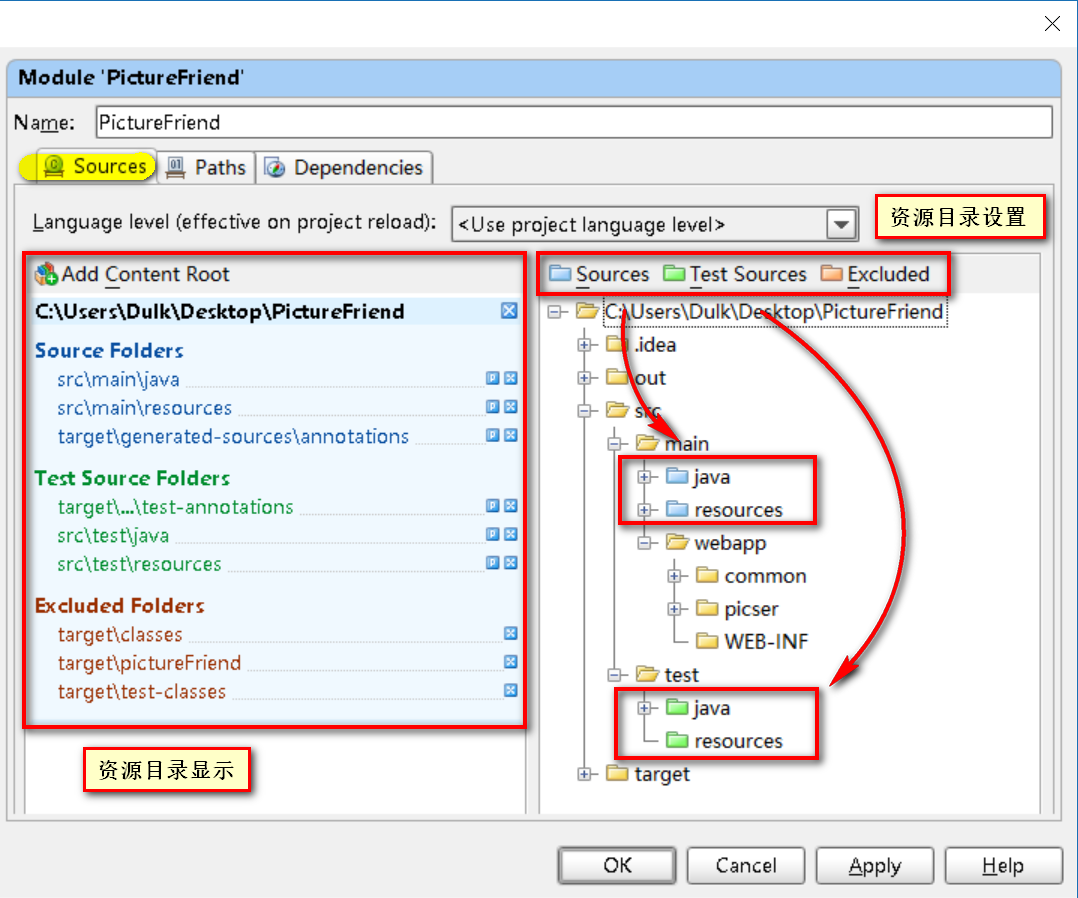Screen dimensions: 1078x898
Task: Select target\pictureFriend in Excluded Folders
Action: (x=149, y=663)
